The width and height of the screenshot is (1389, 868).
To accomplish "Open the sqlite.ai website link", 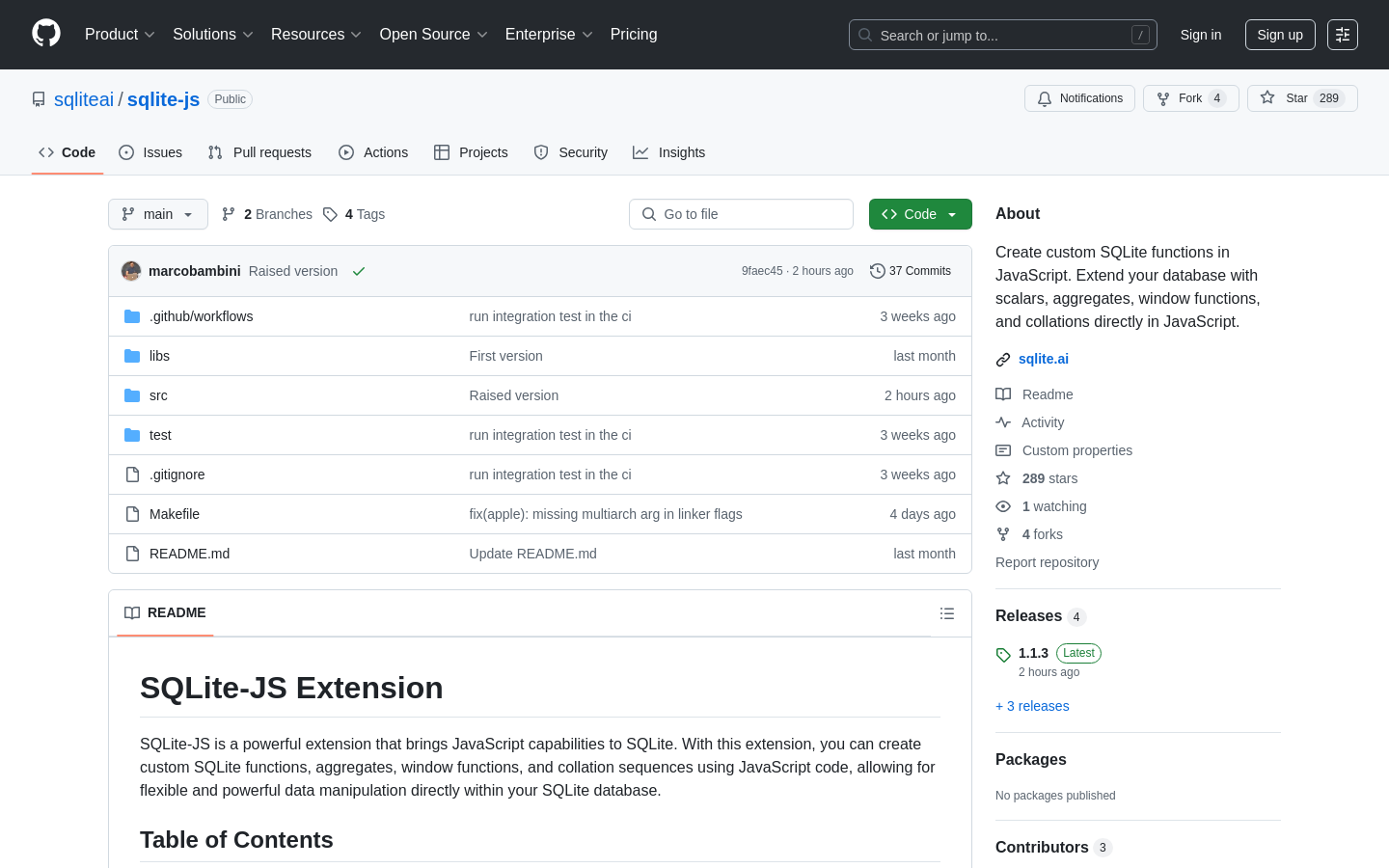I will (1044, 359).
